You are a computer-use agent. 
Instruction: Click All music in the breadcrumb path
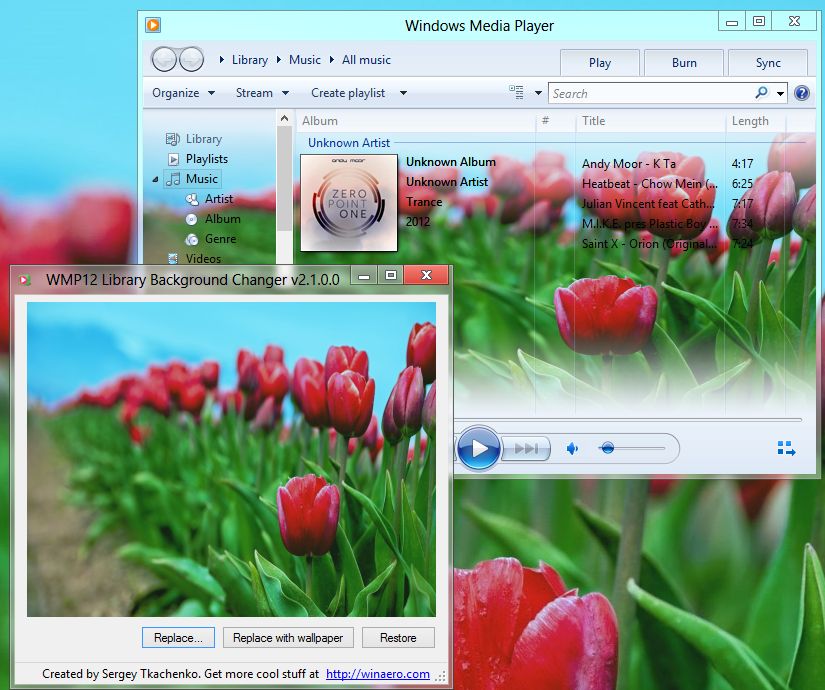[366, 60]
